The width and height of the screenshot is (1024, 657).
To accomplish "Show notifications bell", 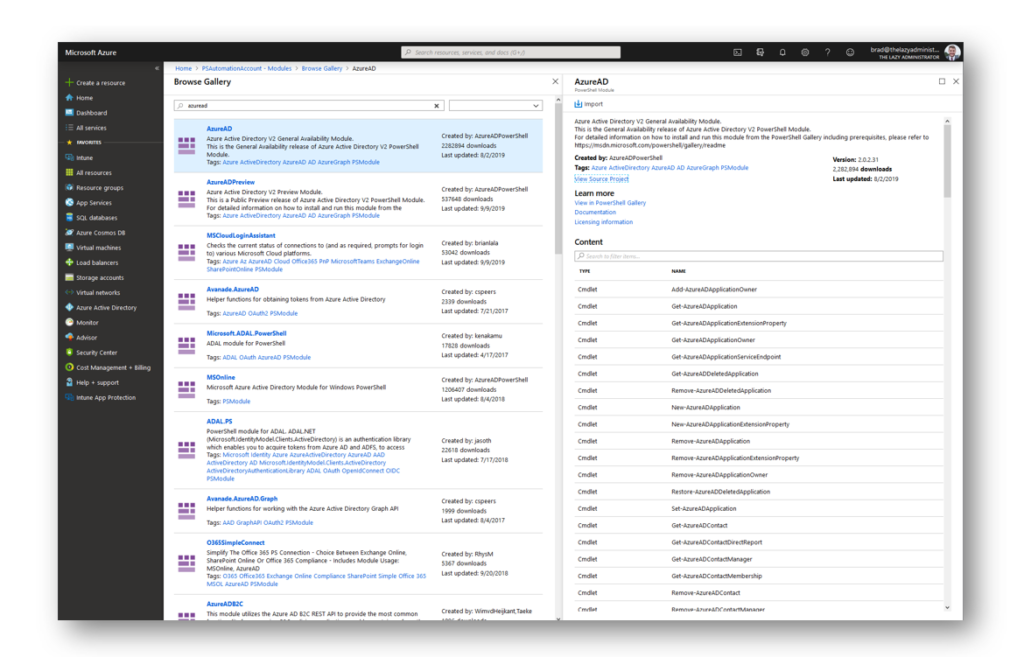I will (782, 52).
